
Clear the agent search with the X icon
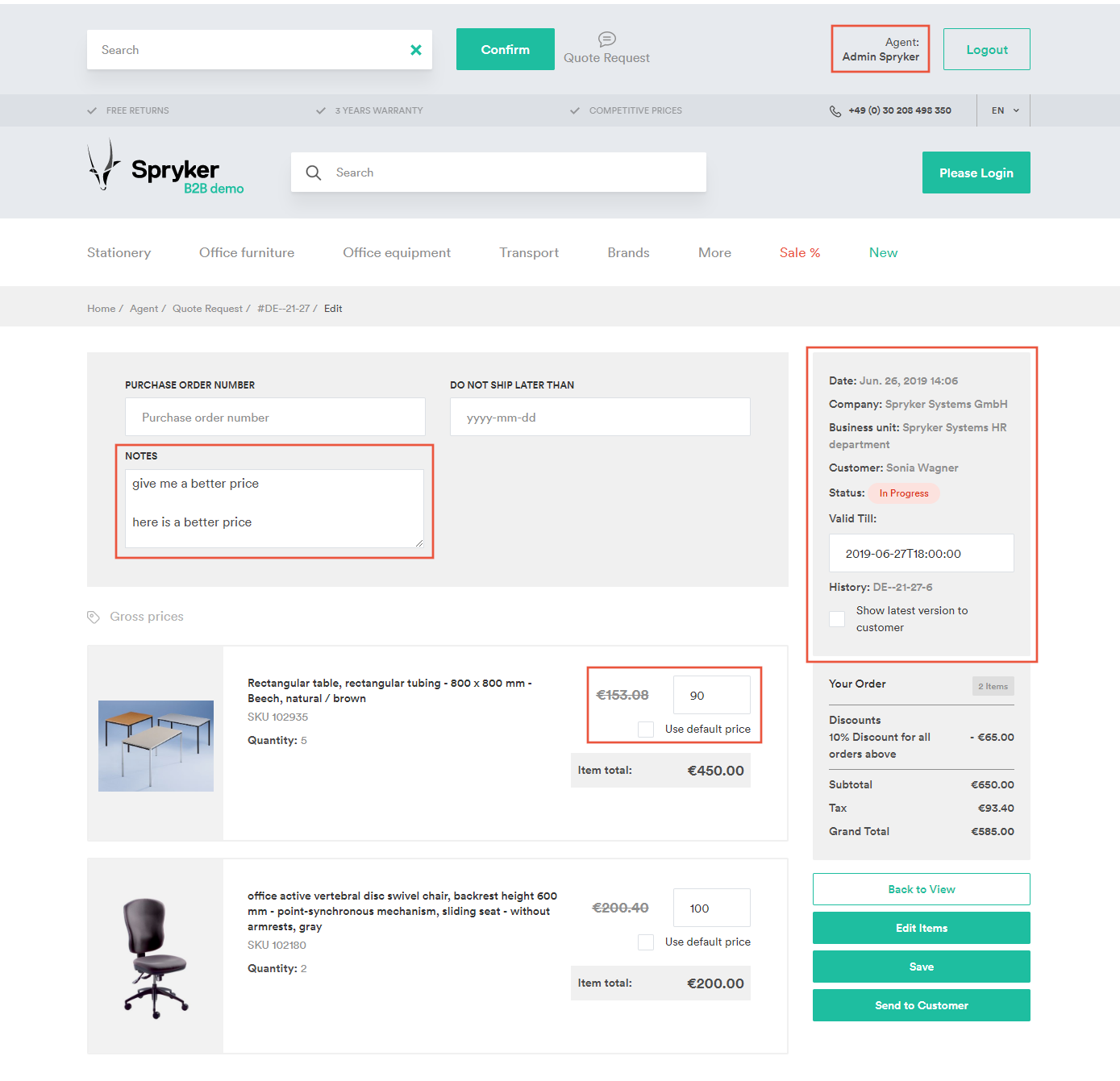(x=416, y=50)
